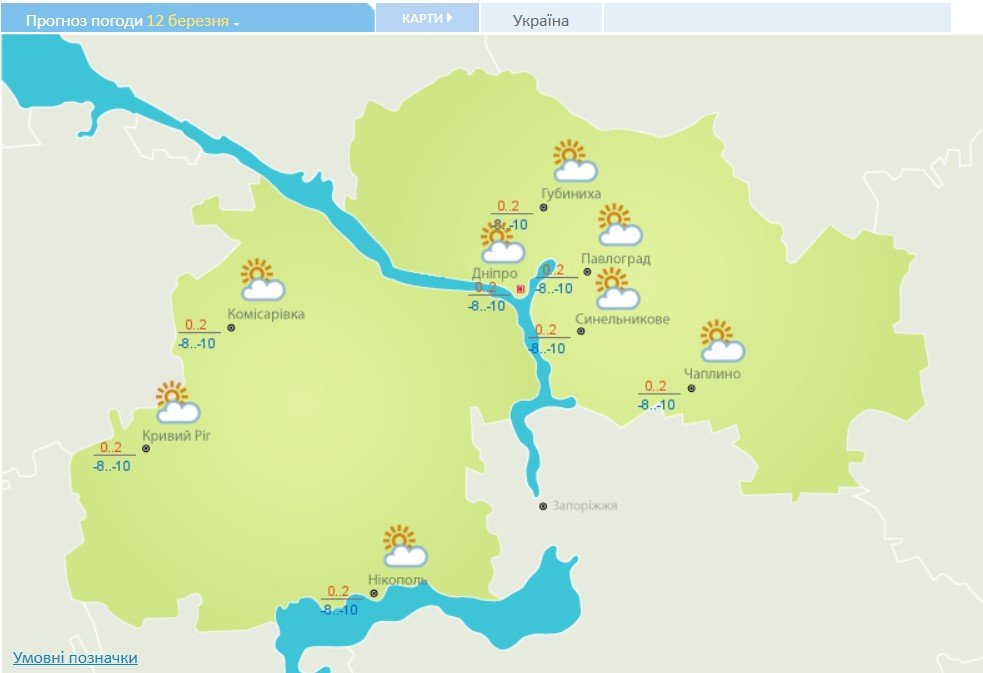Viewport: 983px width, 673px height.
Task: Click the weather icon above Чаплино
Action: 722,342
